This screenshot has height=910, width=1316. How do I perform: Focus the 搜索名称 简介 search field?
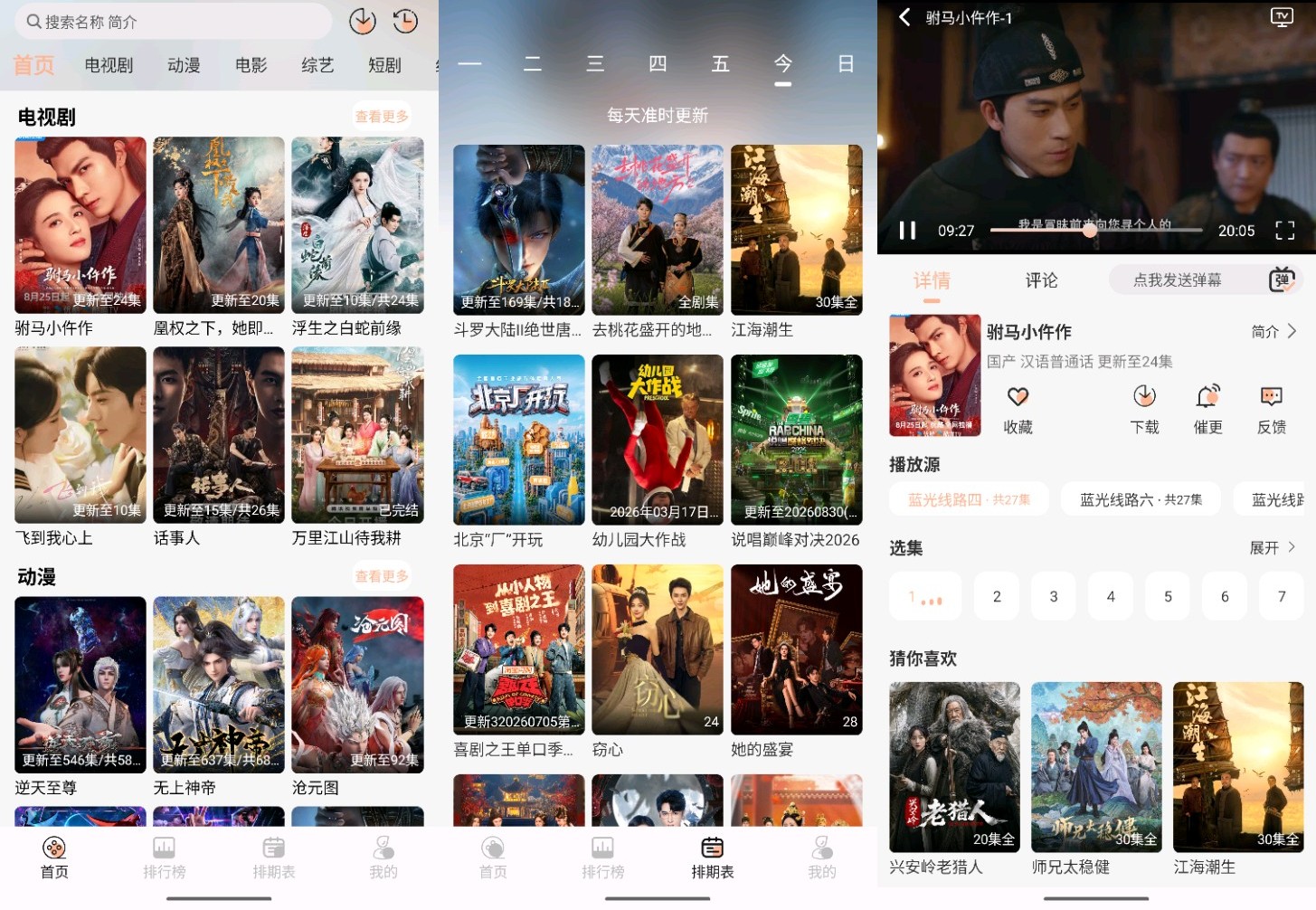coord(174,21)
